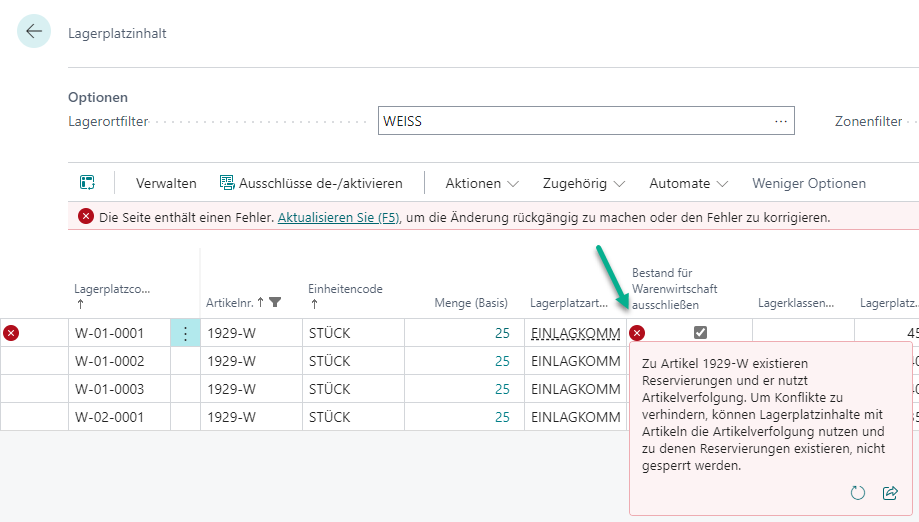919x522 pixels.
Task: Open the Verwalten menu
Action: (x=166, y=183)
